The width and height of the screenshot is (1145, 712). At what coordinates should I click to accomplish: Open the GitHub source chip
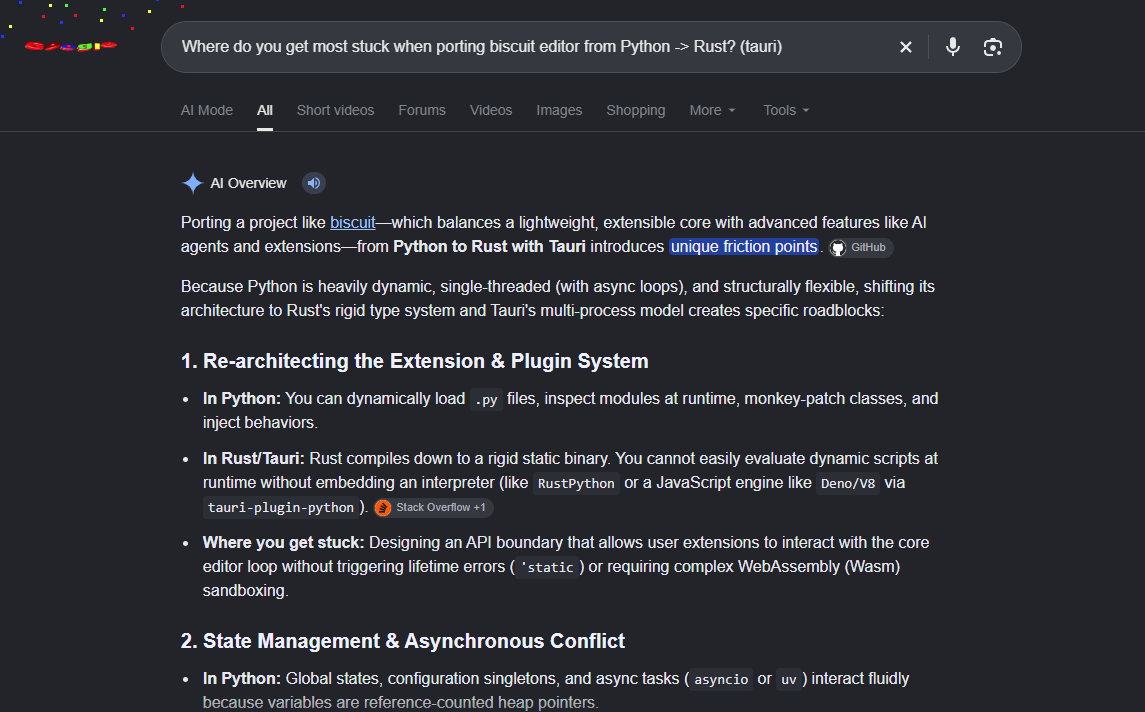860,248
